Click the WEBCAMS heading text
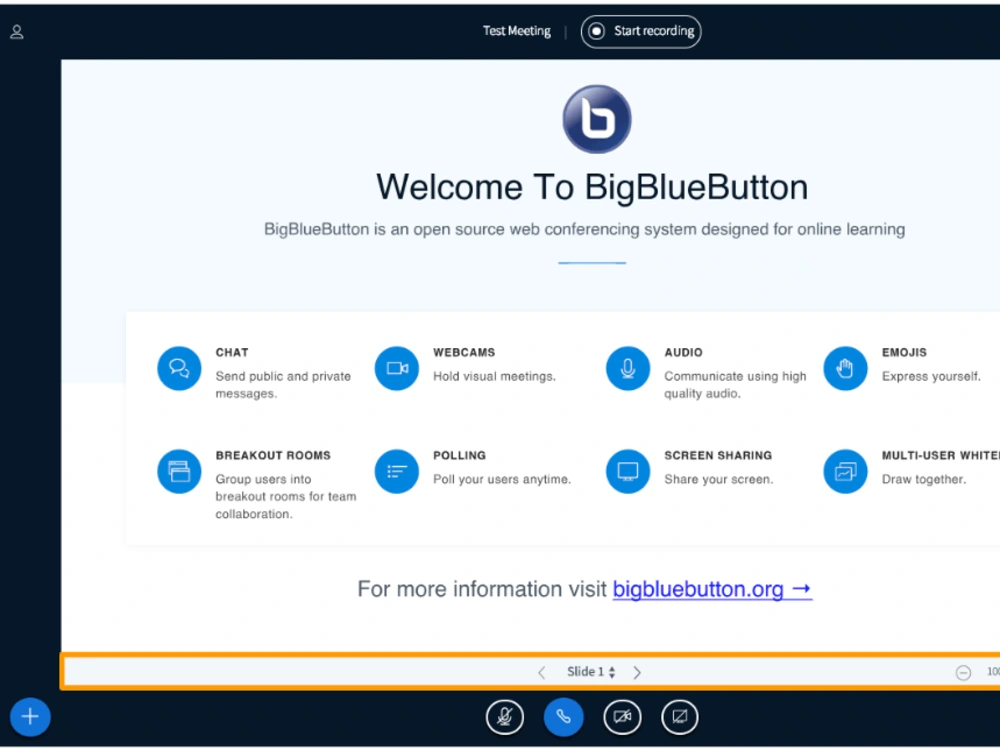 coord(464,353)
